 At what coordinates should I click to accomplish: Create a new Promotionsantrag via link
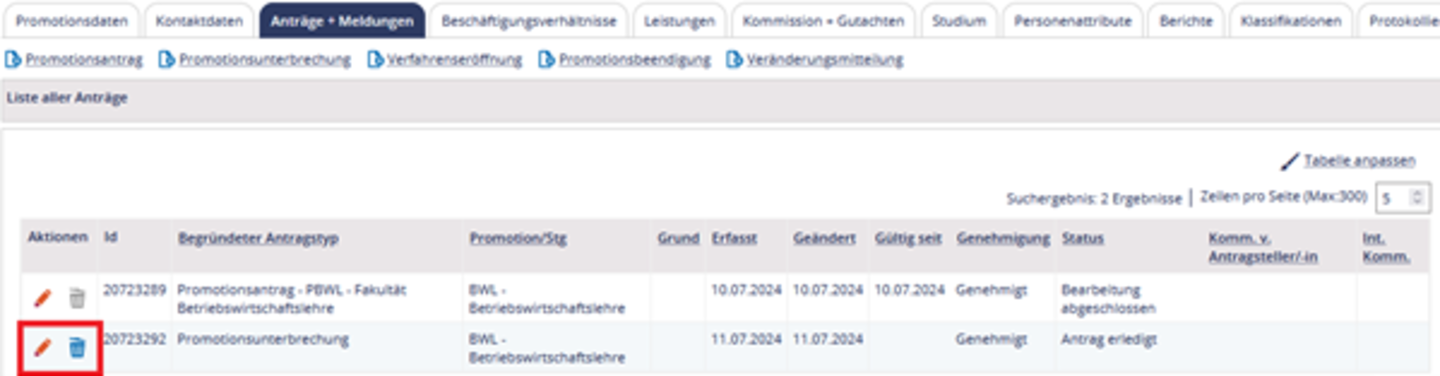(x=84, y=60)
